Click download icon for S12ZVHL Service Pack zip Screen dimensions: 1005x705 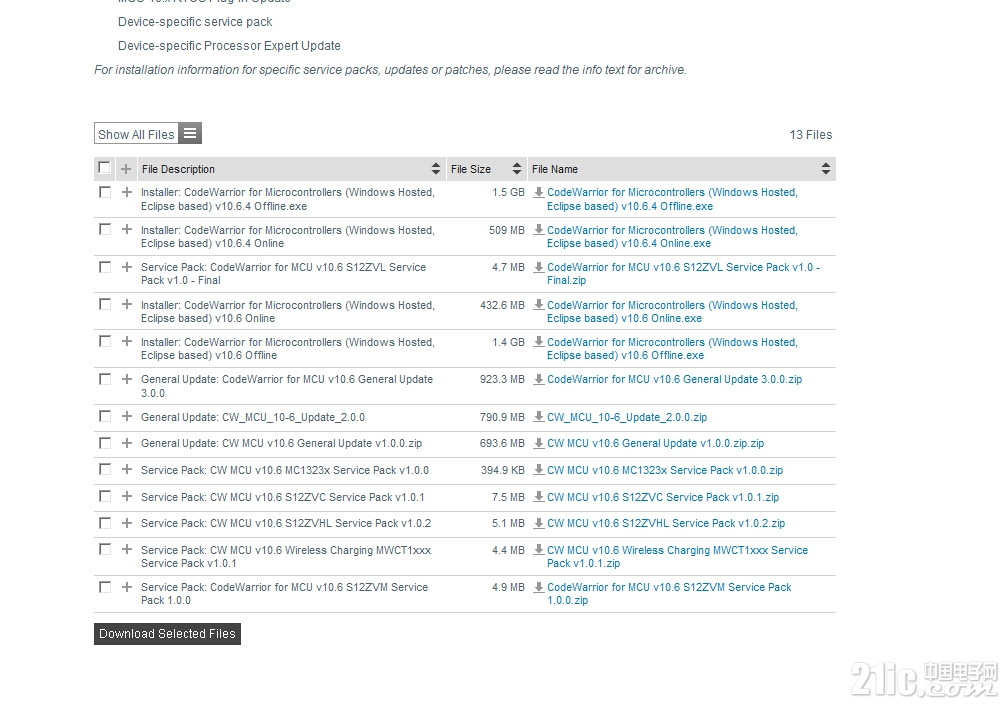click(539, 523)
